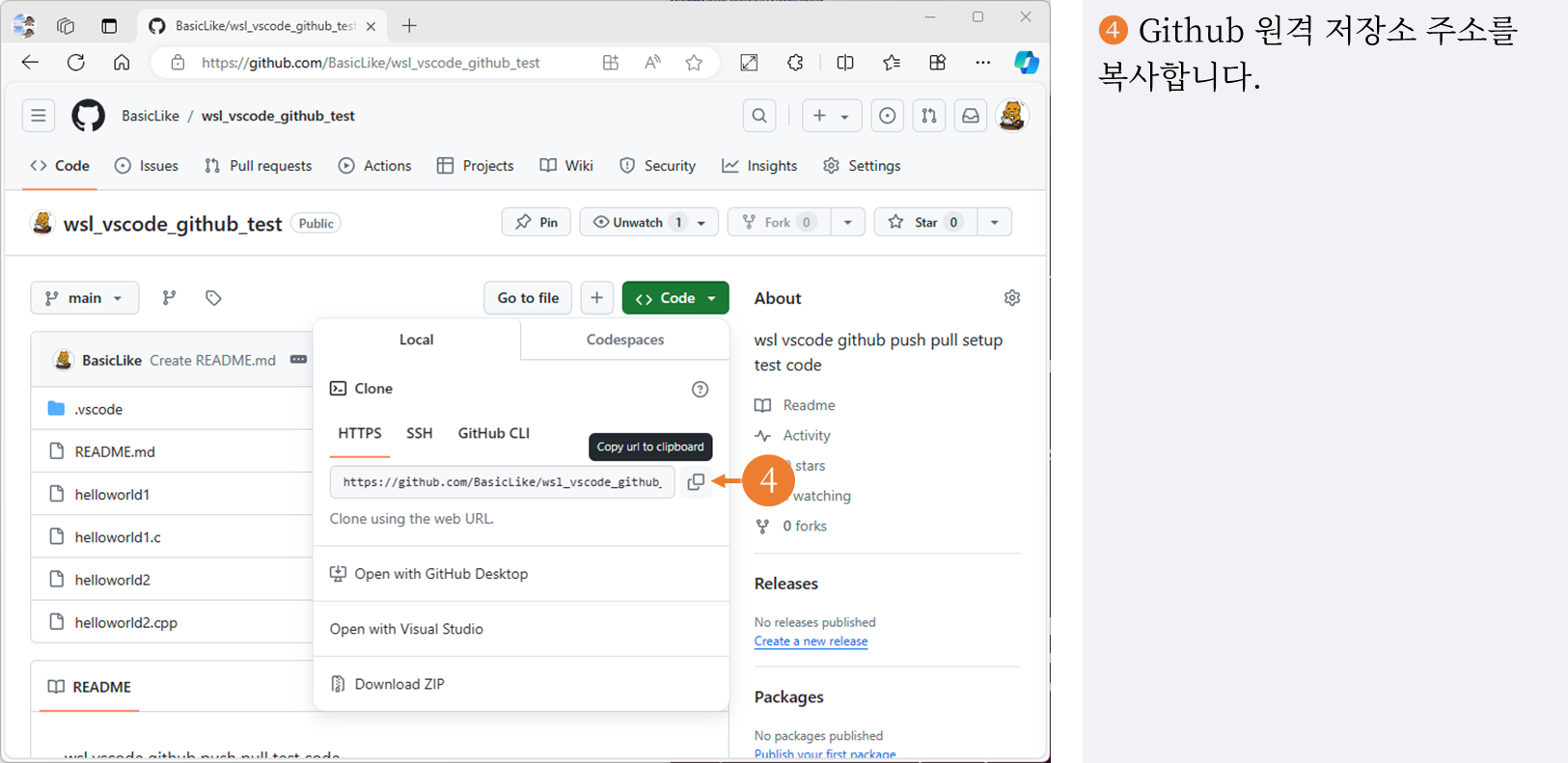This screenshot has height=763, width=1568.
Task: Click the BasicLike owner breadcrumb link
Action: coord(151,116)
